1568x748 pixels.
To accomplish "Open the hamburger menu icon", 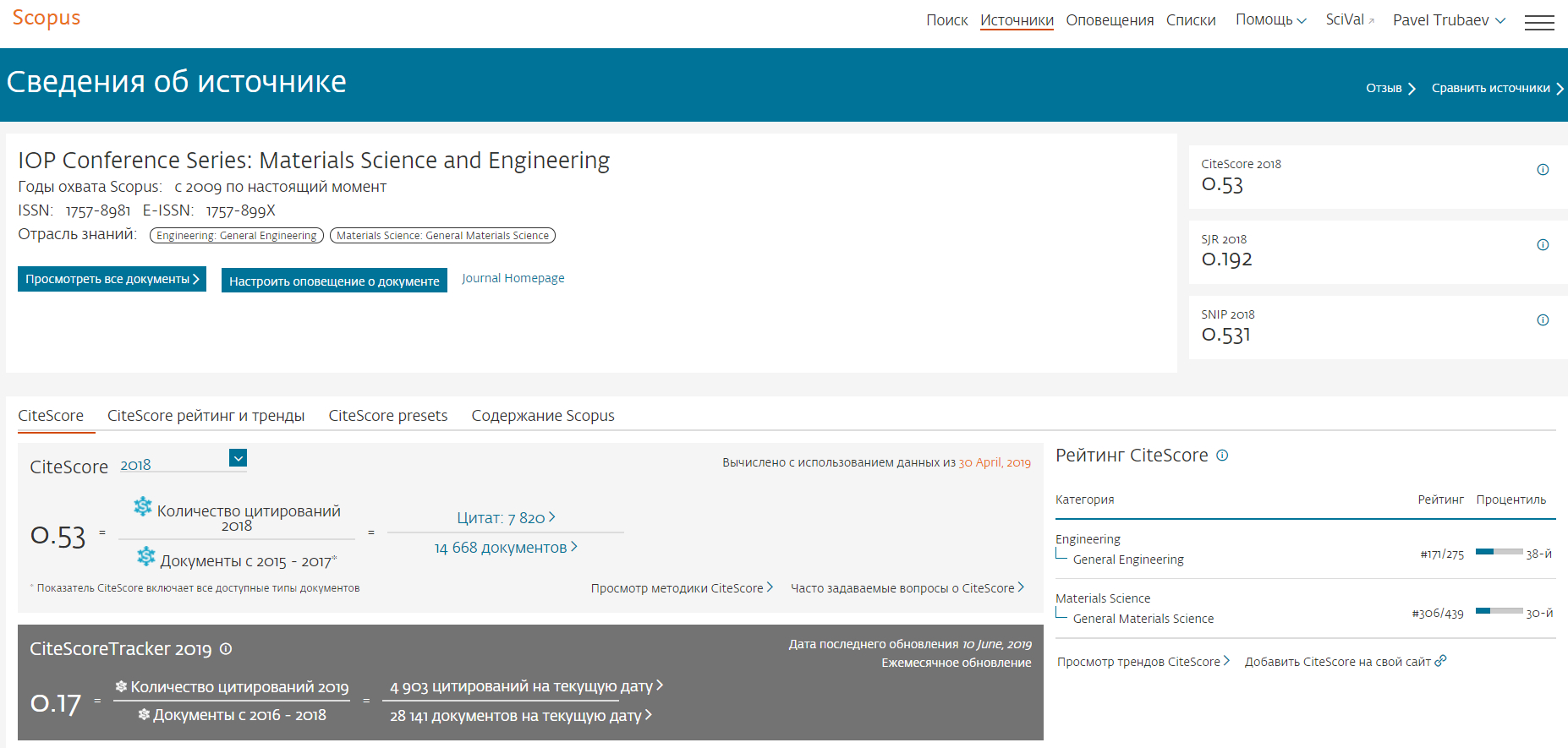I will 1538,23.
